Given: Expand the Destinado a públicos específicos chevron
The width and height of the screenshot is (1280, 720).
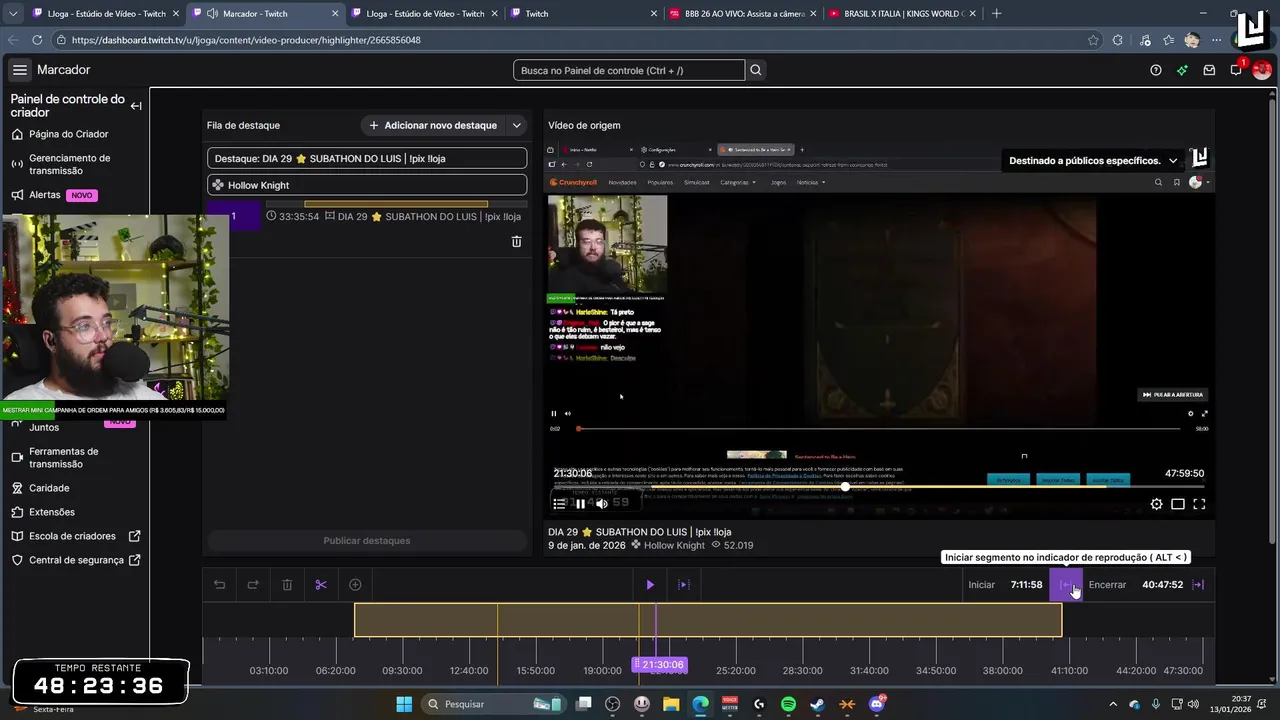Looking at the screenshot, I should (1173, 161).
